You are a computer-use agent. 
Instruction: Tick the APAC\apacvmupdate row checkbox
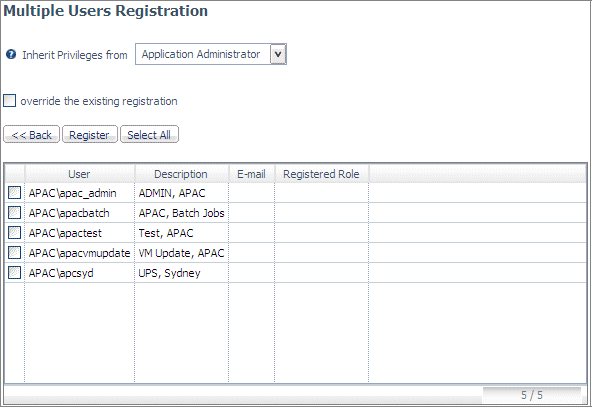tap(14, 253)
